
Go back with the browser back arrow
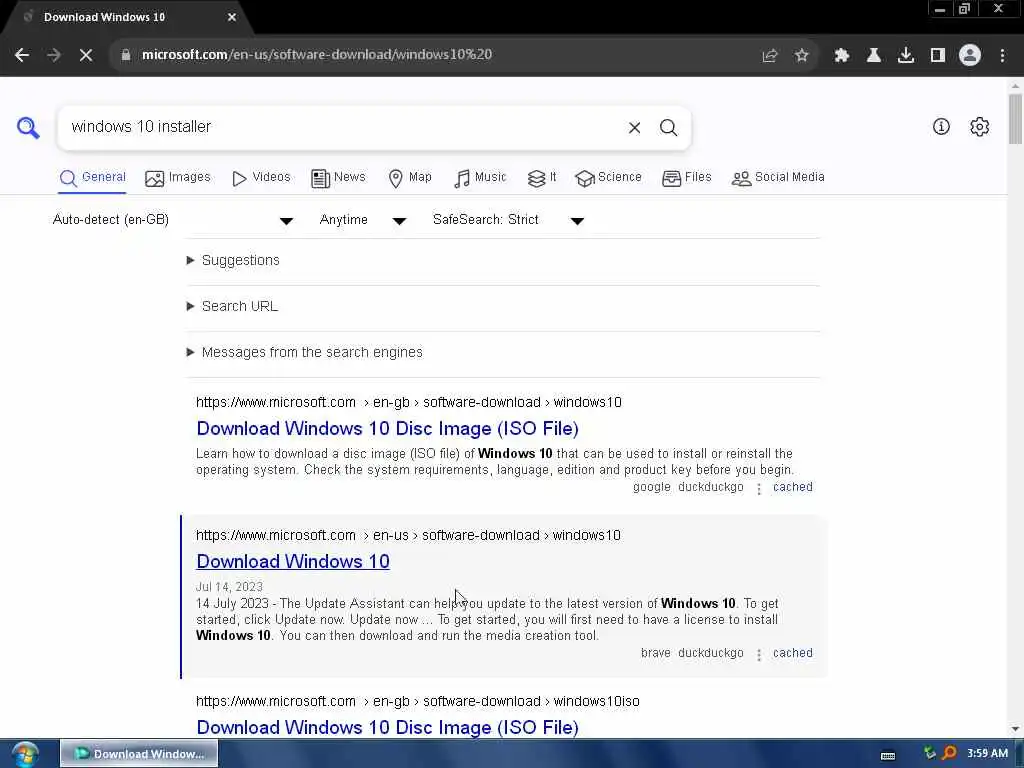(x=22, y=55)
